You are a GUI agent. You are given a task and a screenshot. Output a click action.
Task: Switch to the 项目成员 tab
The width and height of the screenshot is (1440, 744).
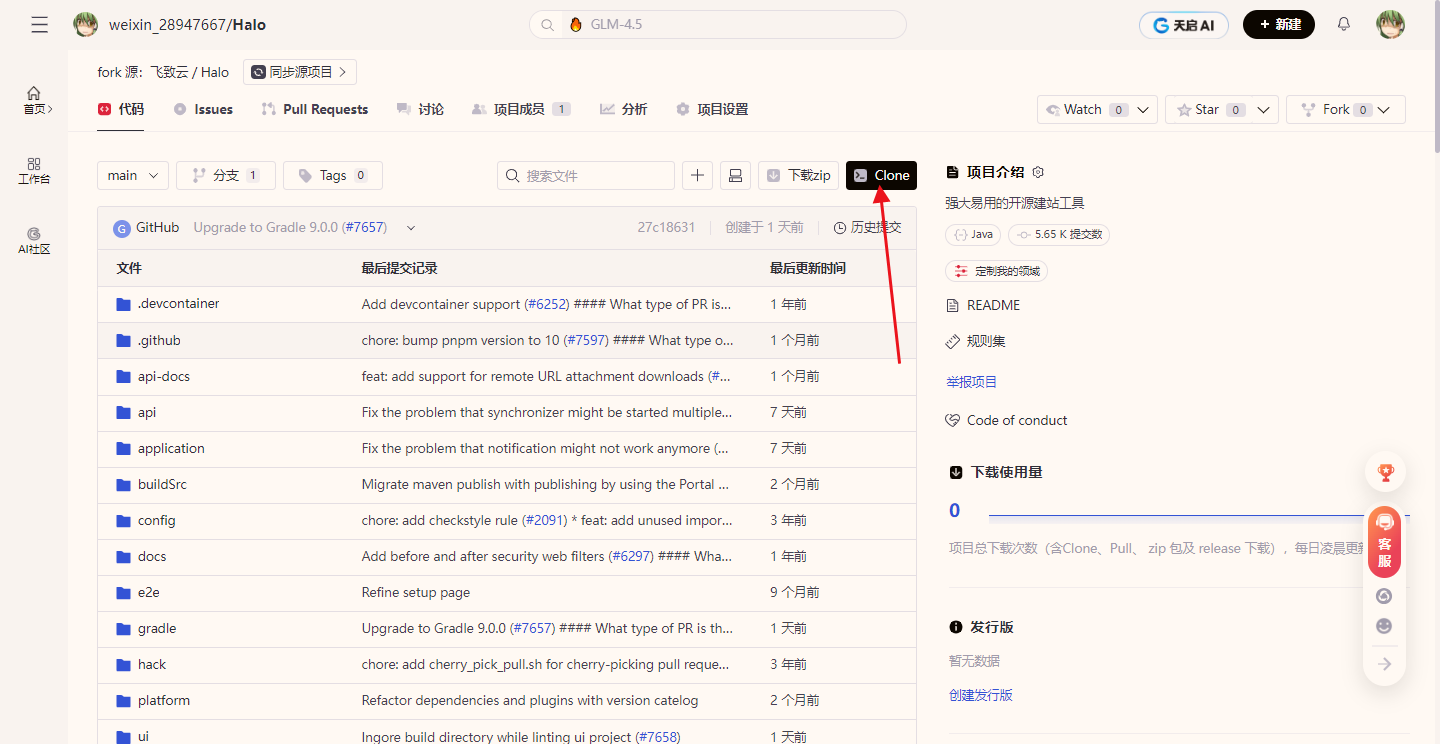tap(521, 109)
